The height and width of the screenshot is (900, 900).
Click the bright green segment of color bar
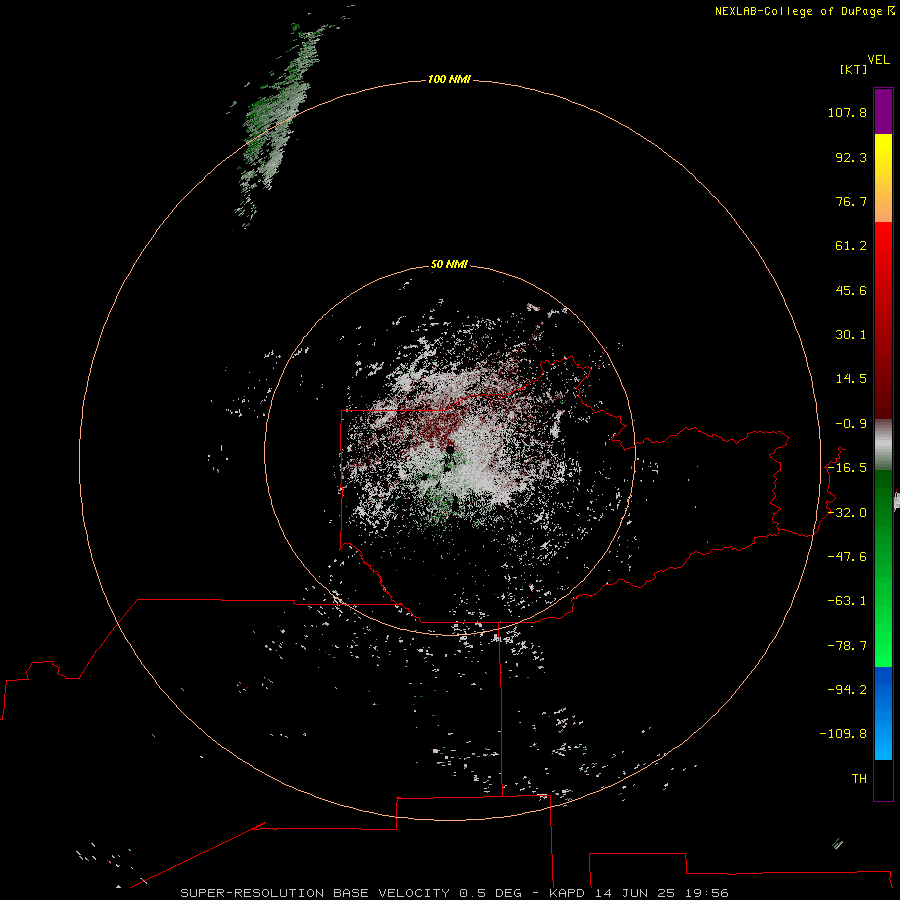click(x=883, y=631)
